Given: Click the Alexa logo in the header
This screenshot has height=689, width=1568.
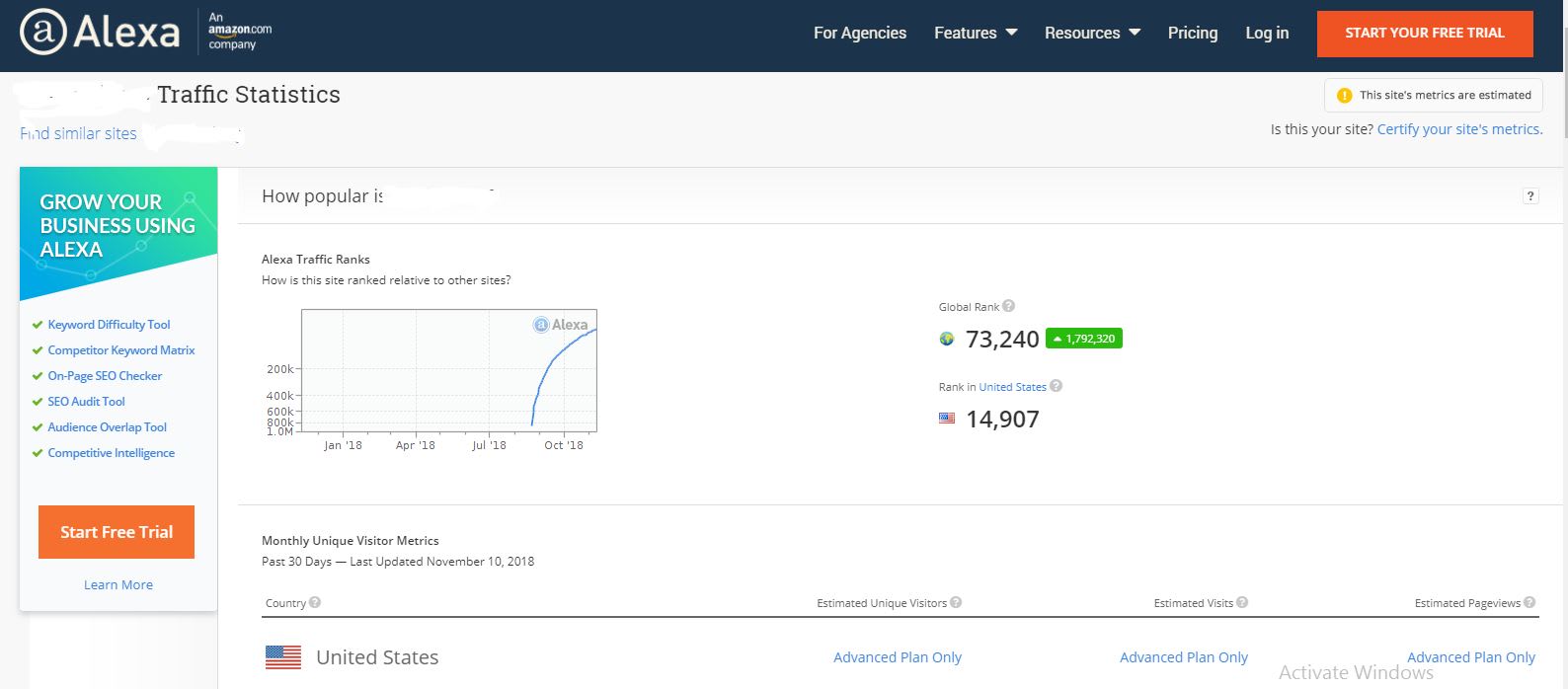Looking at the screenshot, I should tap(100, 33).
